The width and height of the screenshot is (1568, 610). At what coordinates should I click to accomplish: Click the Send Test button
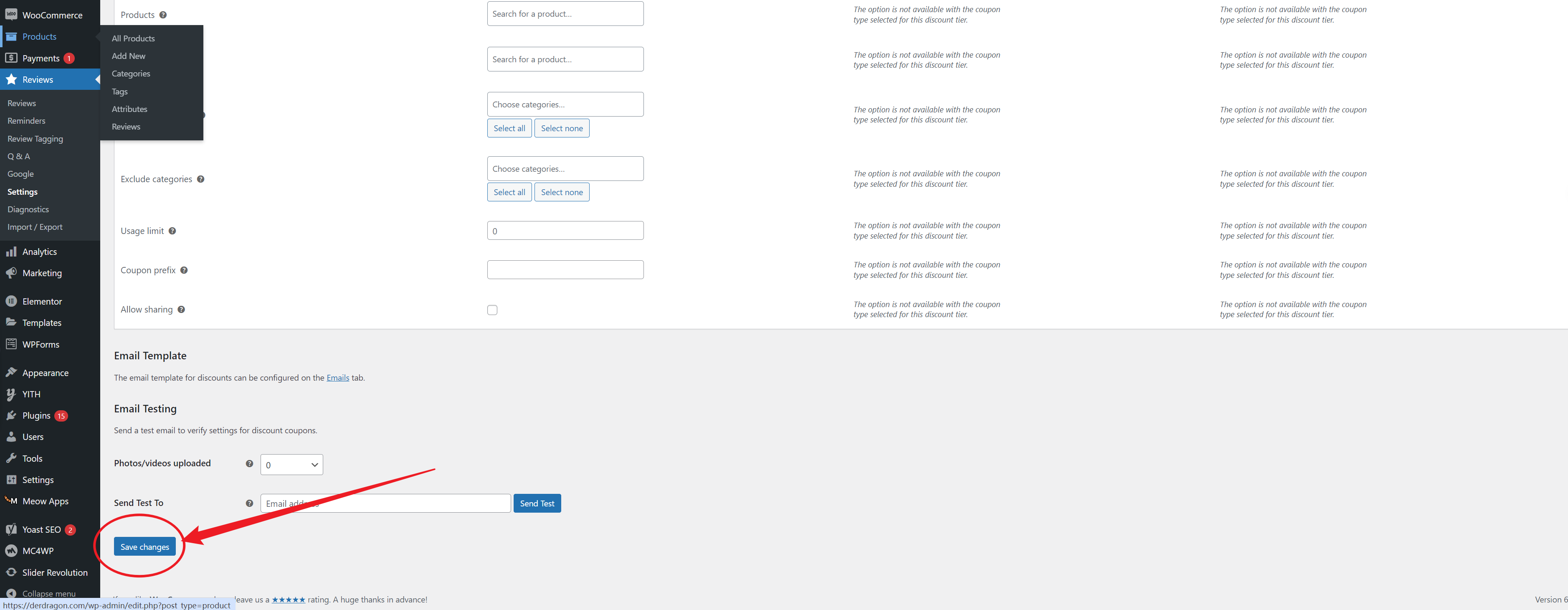(x=537, y=503)
